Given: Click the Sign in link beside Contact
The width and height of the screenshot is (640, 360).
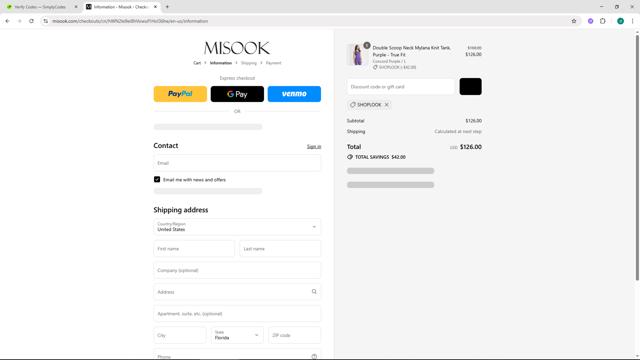Looking at the screenshot, I should tap(314, 147).
